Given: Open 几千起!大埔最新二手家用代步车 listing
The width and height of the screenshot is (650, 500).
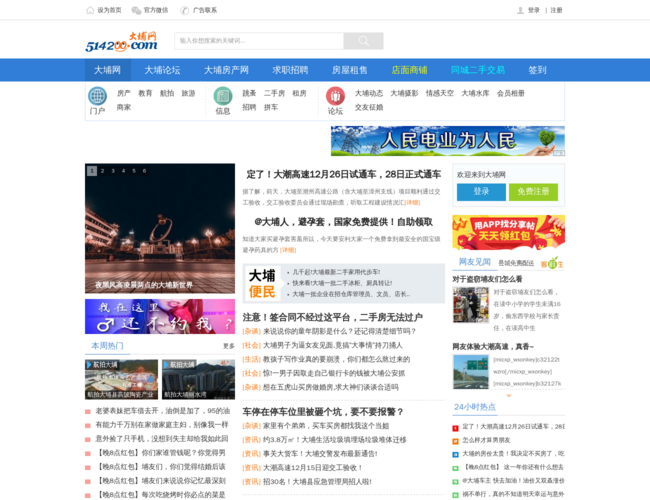Looking at the screenshot, I should (336, 272).
